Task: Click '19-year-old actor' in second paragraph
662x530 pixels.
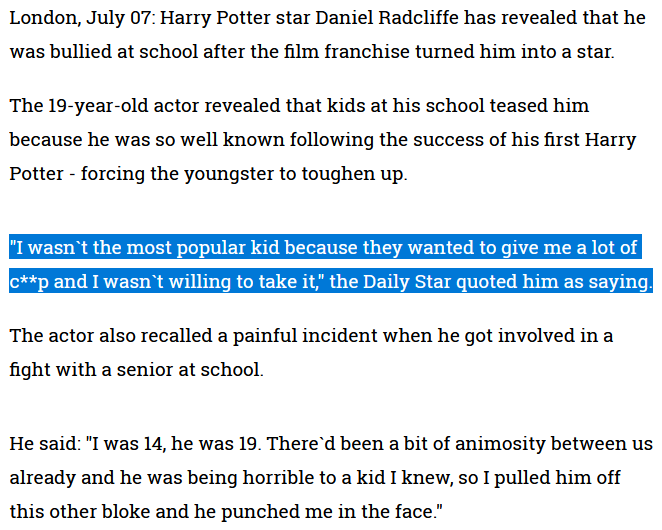Action: pyautogui.click(x=123, y=106)
